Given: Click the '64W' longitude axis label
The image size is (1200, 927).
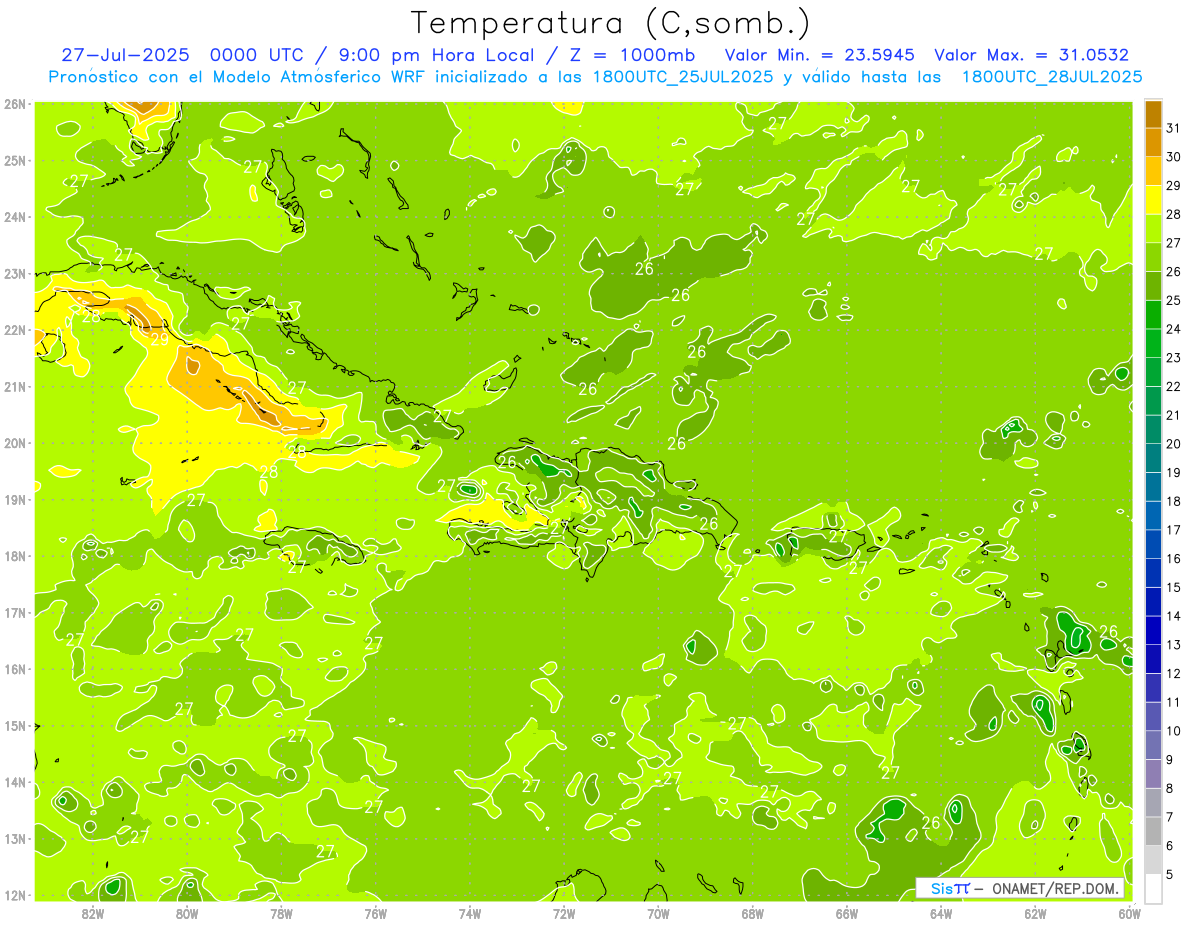Looking at the screenshot, I should pyautogui.click(x=941, y=913).
